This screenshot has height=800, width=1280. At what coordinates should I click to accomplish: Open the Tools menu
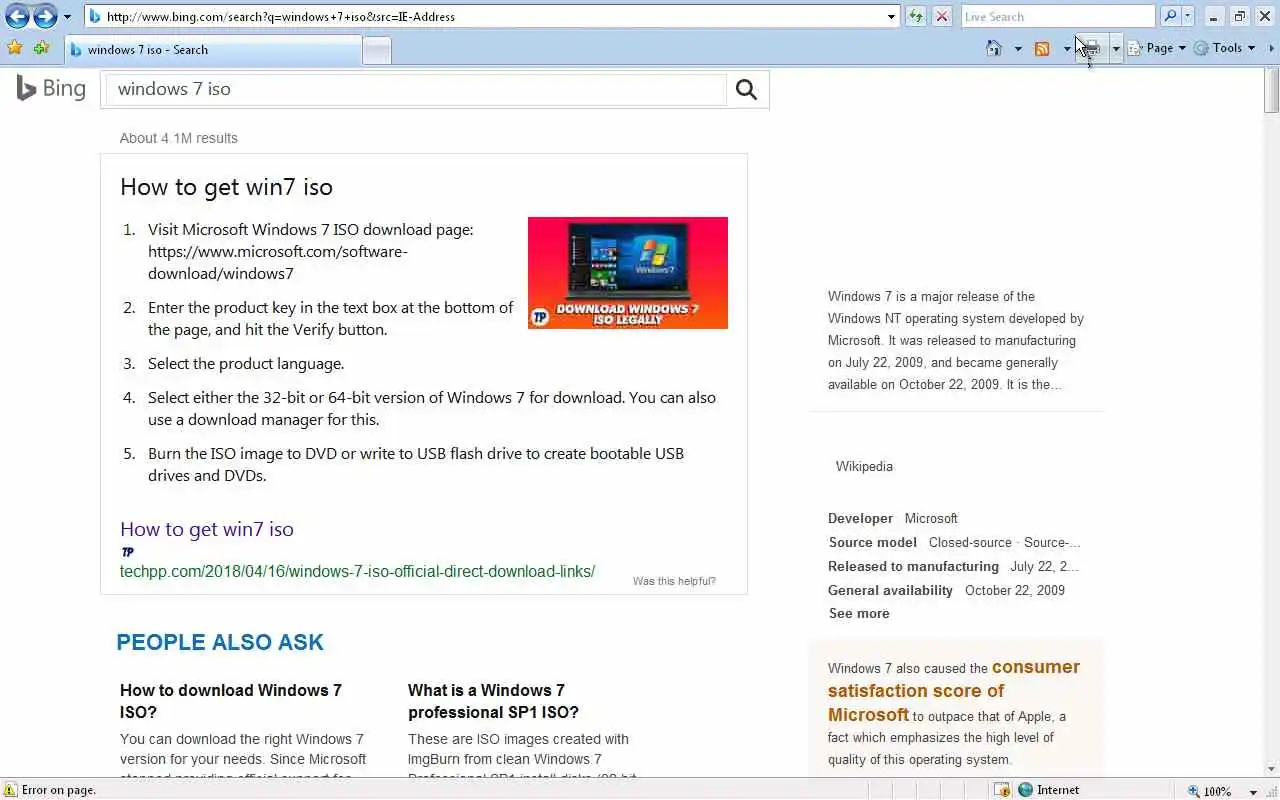coord(1225,48)
